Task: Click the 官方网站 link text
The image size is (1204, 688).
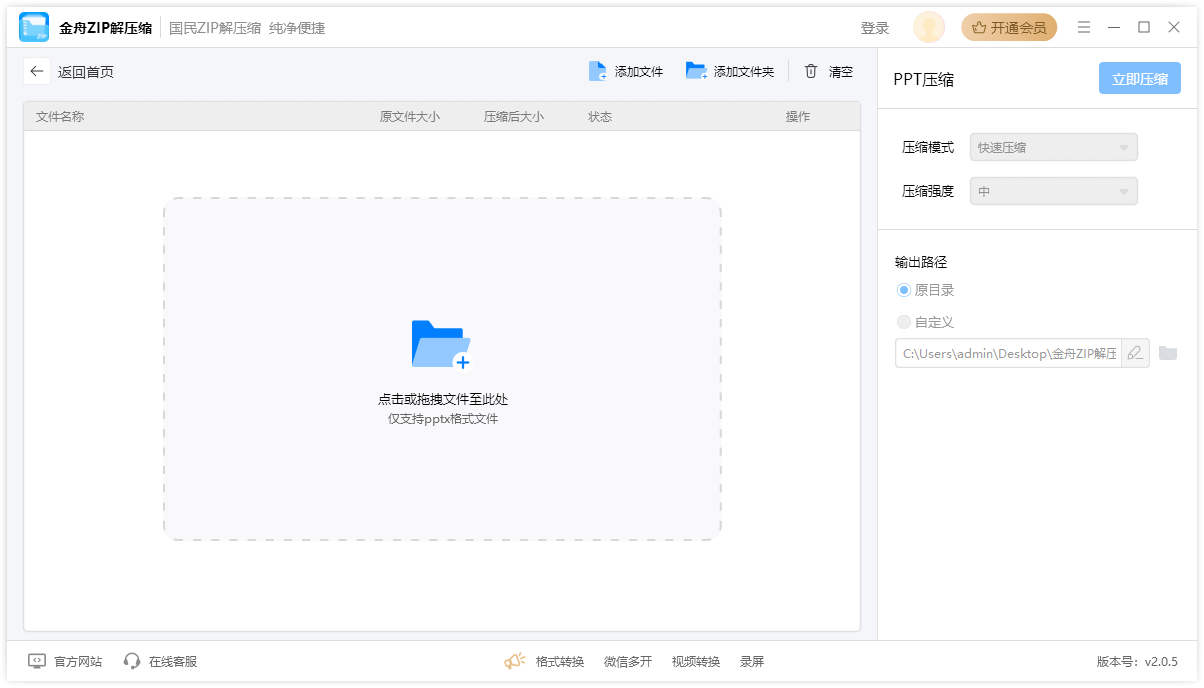Action: coord(78,662)
